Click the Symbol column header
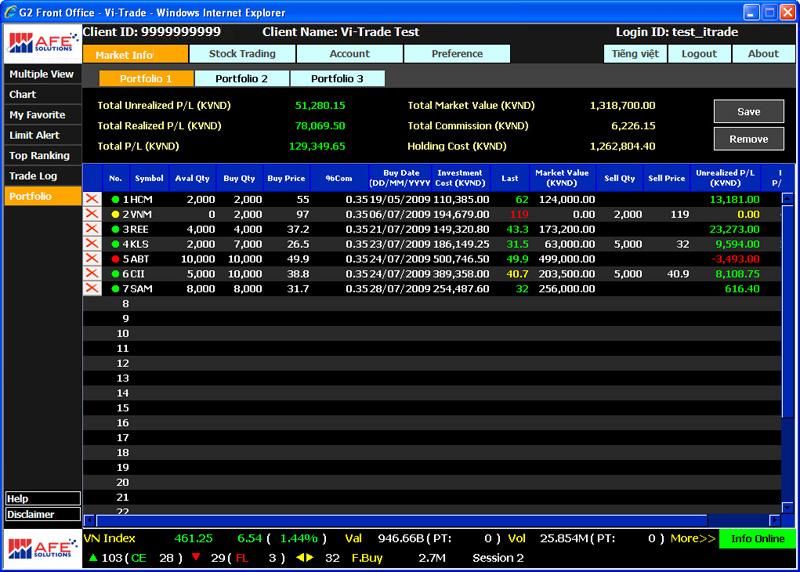Image resolution: width=800 pixels, height=572 pixels. [149, 178]
